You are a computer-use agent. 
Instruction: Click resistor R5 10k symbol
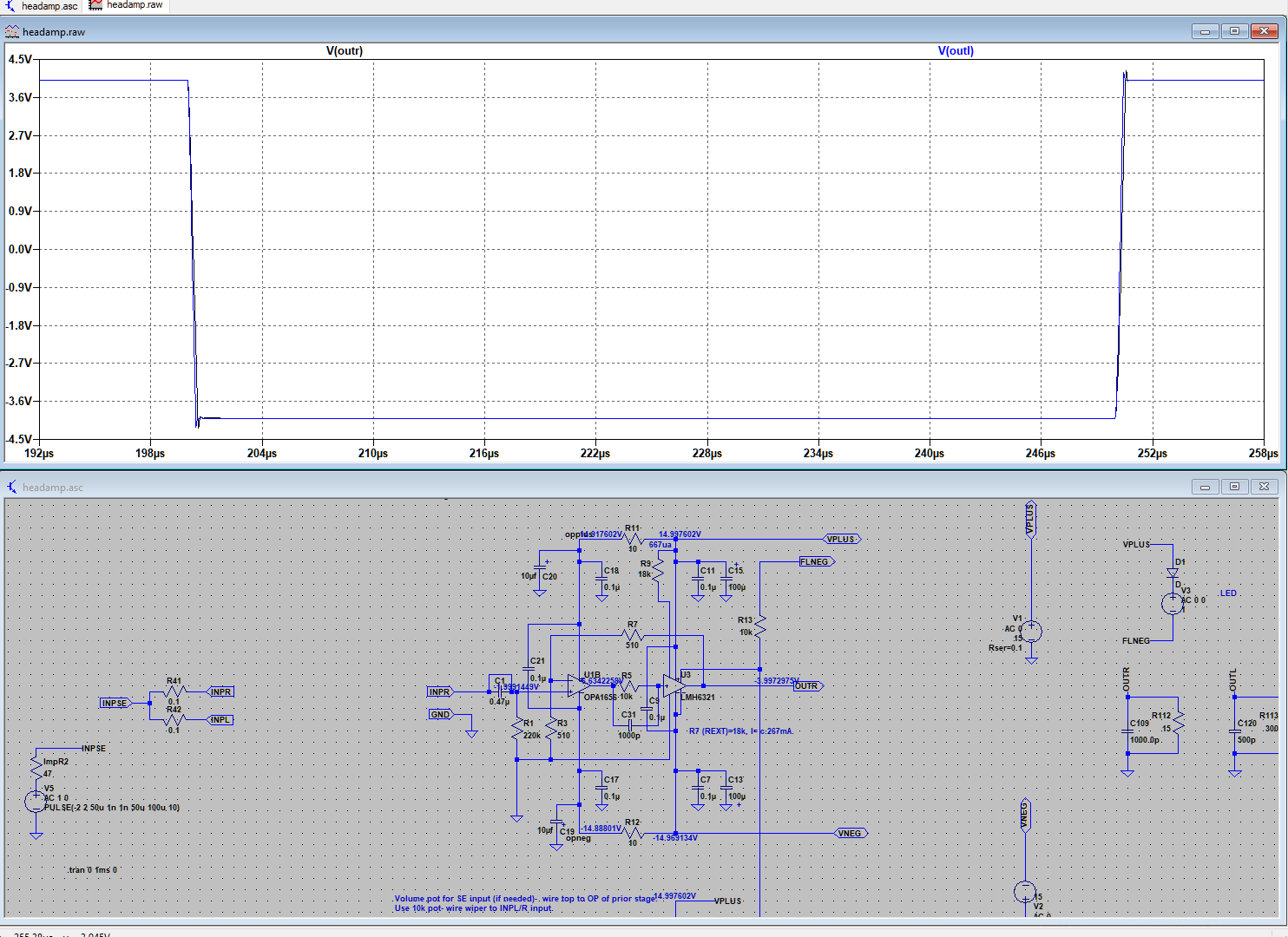[x=627, y=685]
